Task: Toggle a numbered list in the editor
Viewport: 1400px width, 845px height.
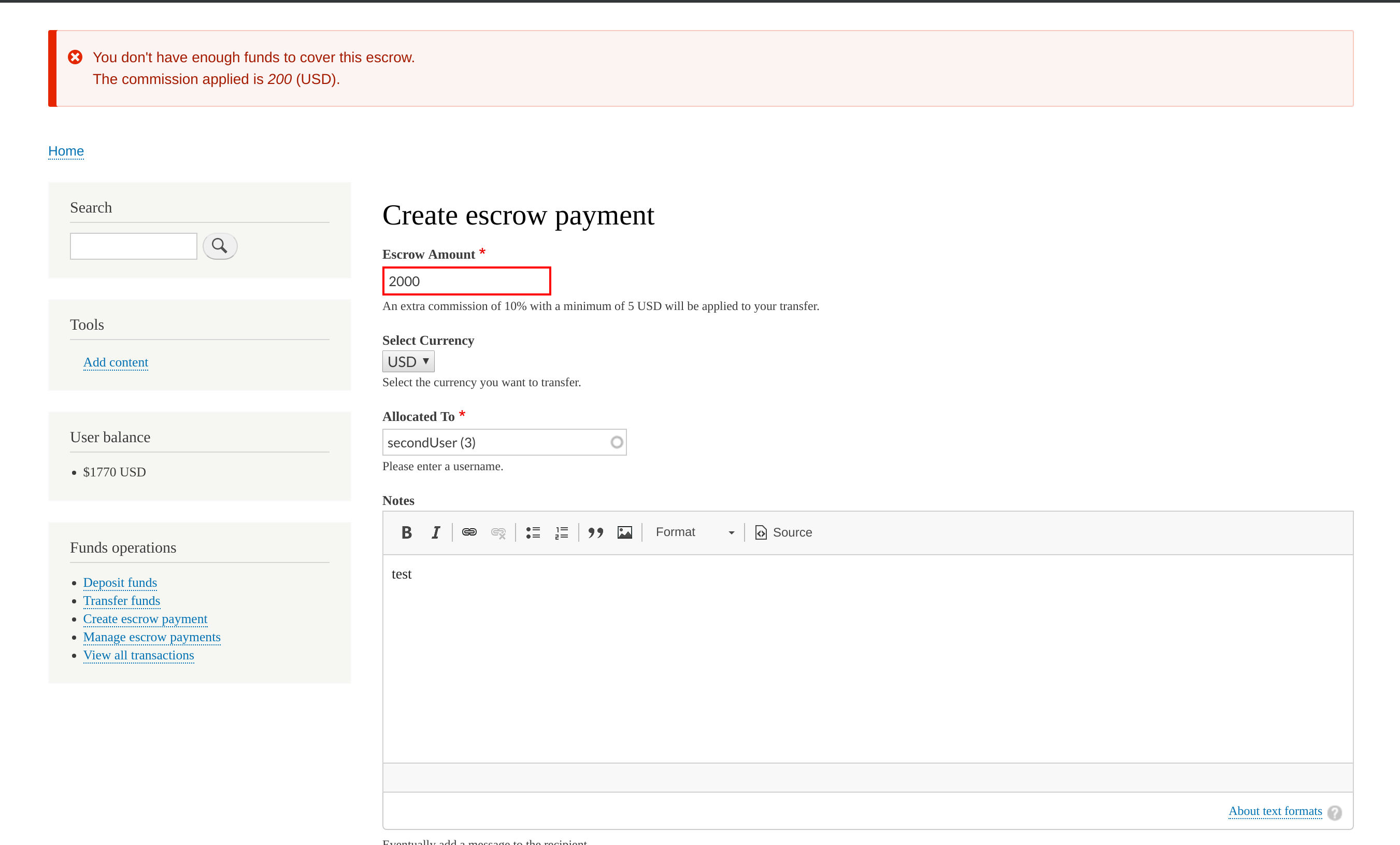Action: point(561,532)
